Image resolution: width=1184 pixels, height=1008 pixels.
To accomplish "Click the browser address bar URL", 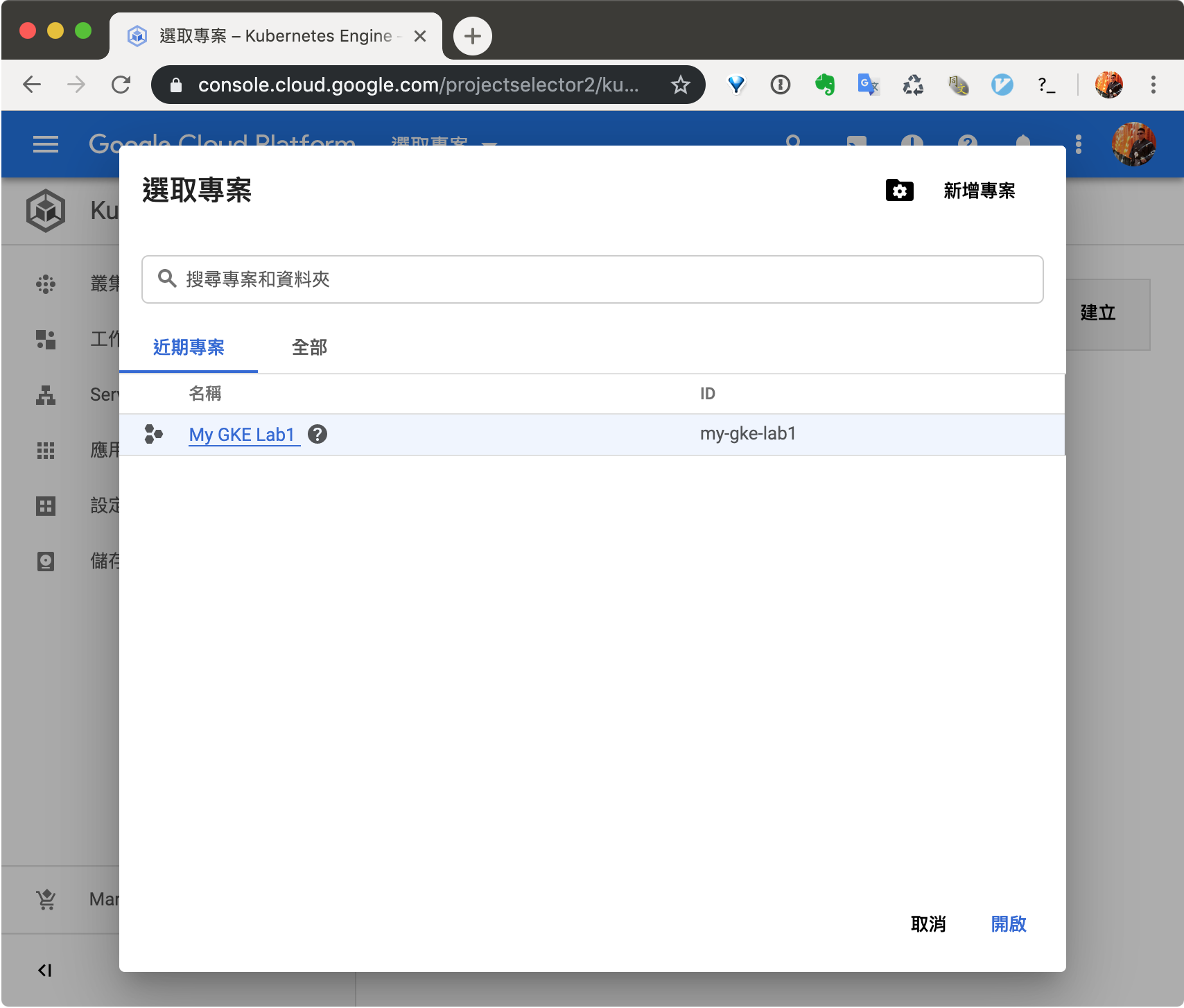I will 419,85.
